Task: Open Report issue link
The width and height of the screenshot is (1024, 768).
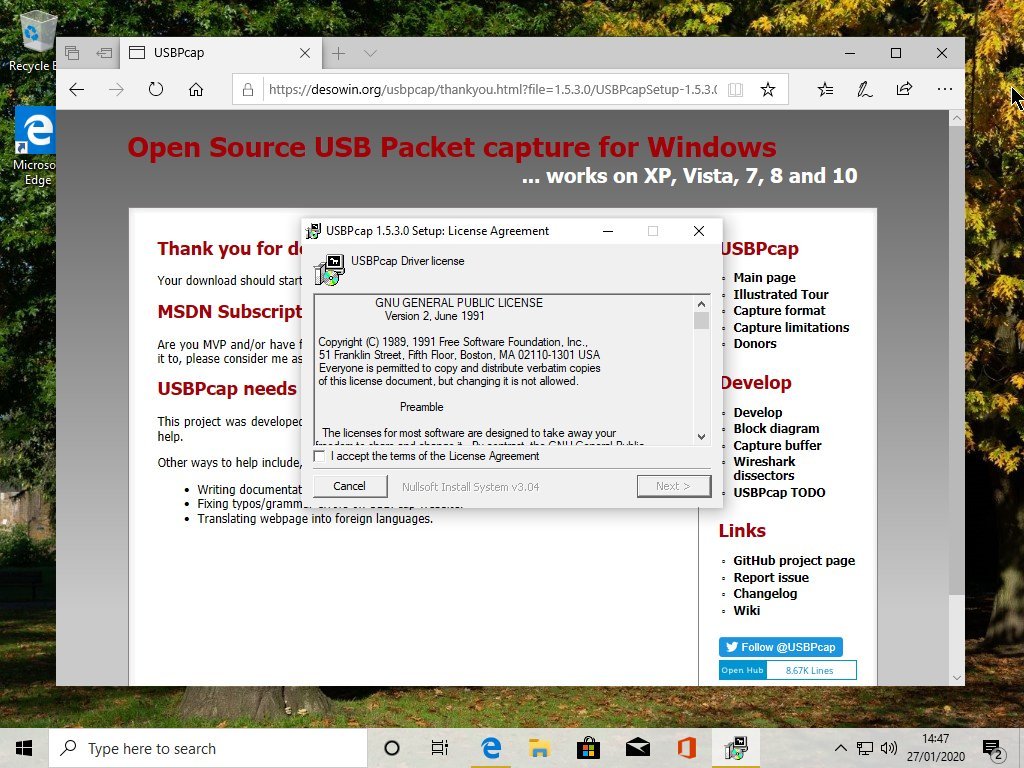Action: tap(771, 577)
